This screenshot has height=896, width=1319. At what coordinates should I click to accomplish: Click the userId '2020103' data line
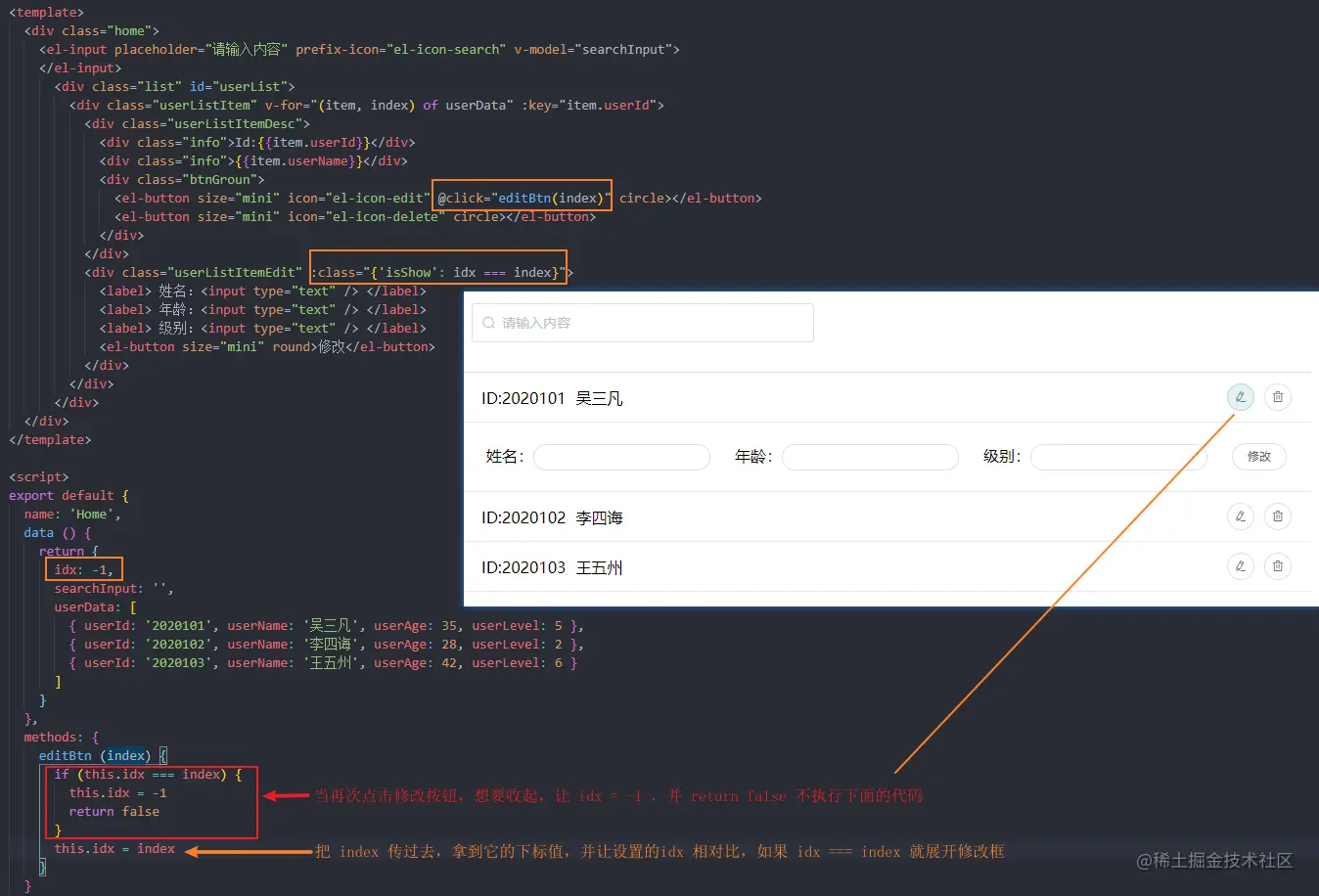[x=323, y=662]
